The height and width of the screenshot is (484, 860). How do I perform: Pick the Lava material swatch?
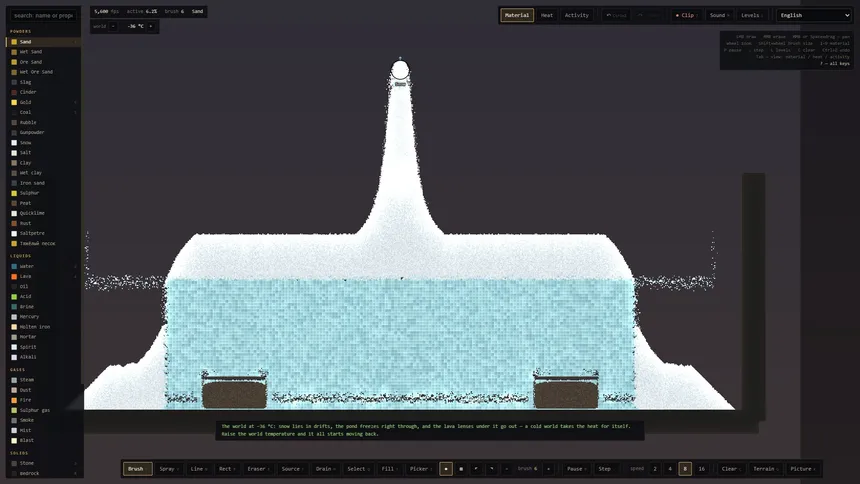[14, 277]
